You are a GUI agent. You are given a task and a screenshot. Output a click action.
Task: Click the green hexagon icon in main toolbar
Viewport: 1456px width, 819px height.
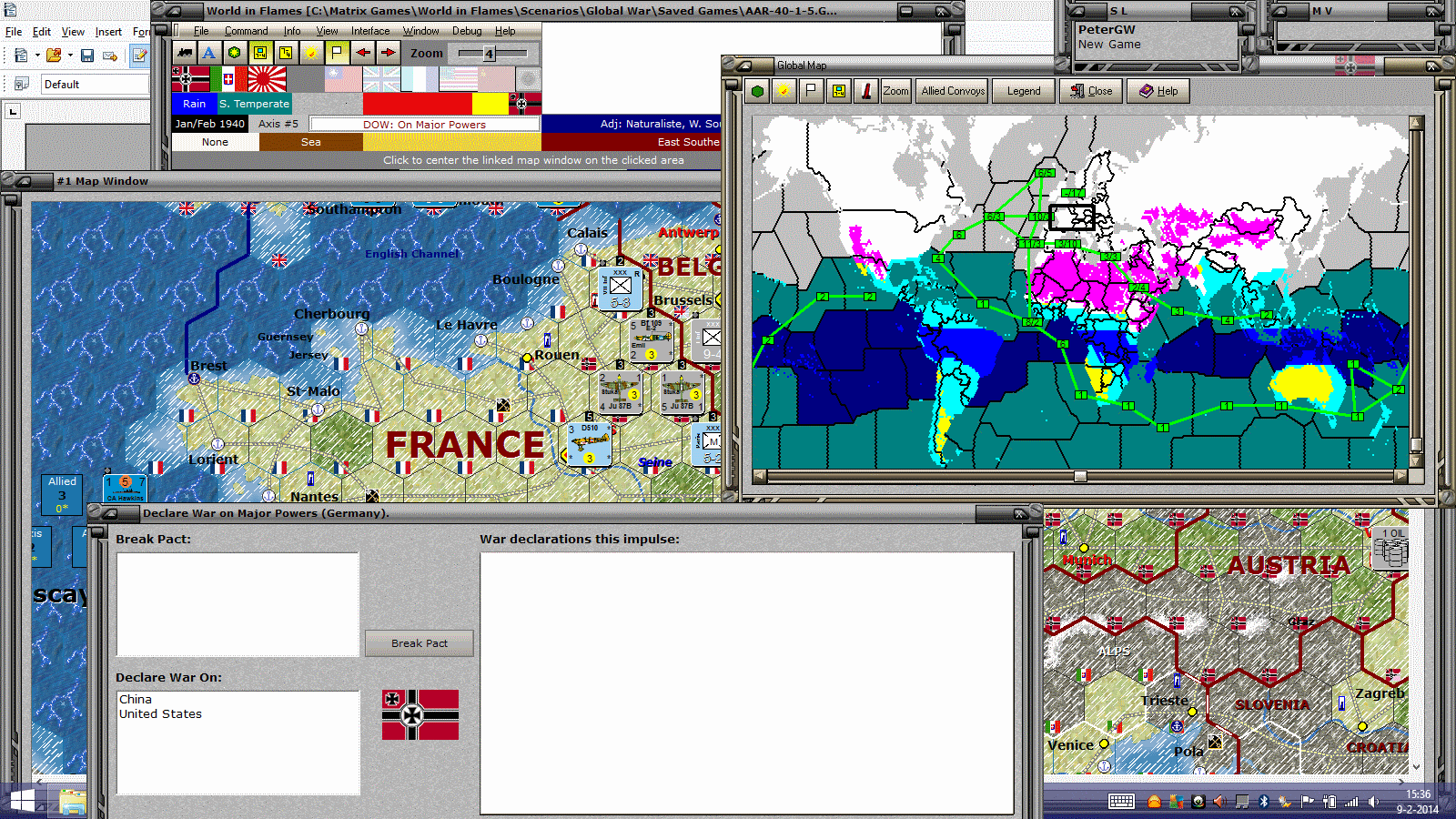(x=235, y=53)
